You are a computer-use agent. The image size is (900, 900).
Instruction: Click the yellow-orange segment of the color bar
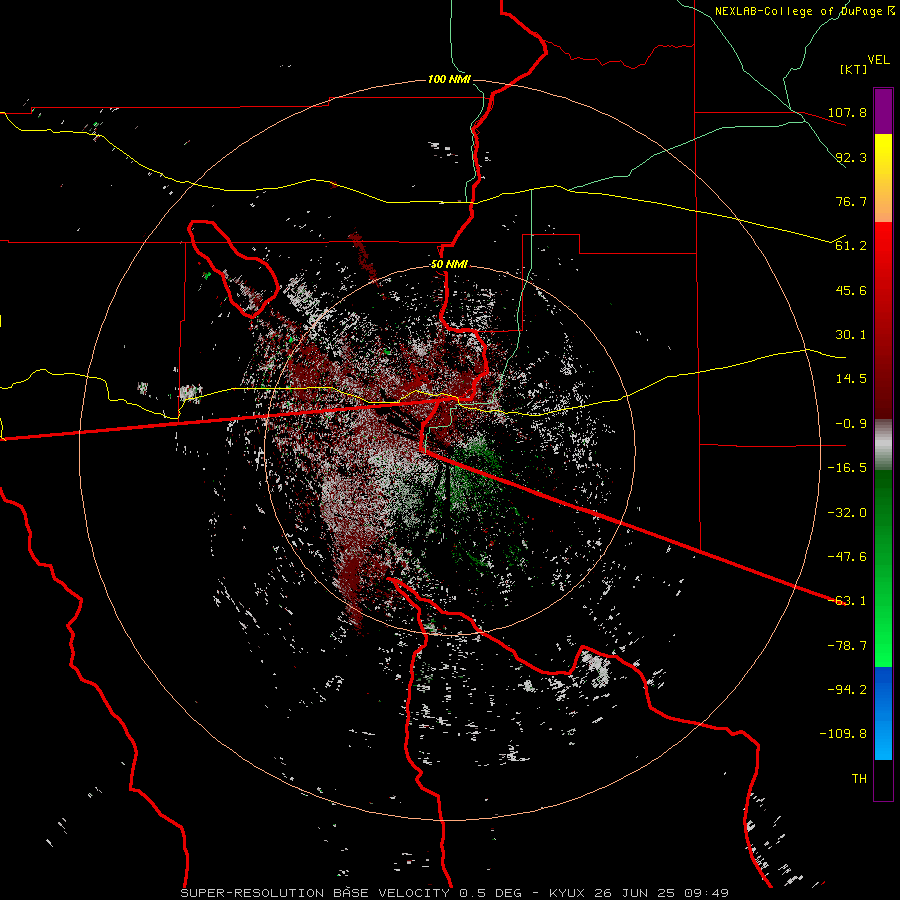pyautogui.click(x=883, y=178)
